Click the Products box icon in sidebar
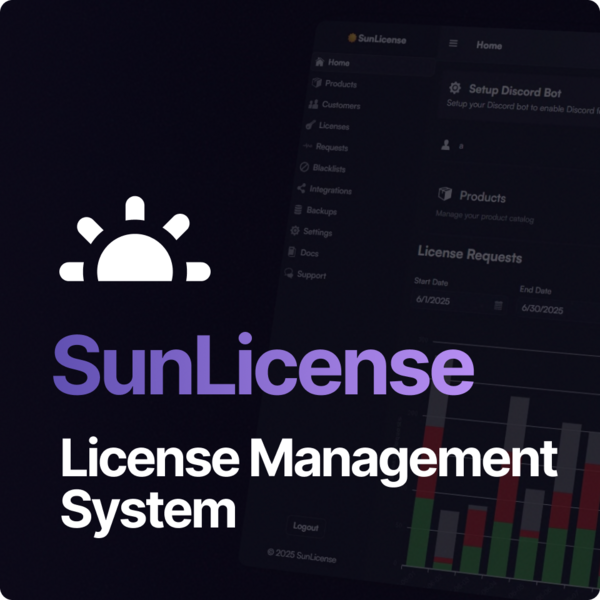 (x=316, y=82)
